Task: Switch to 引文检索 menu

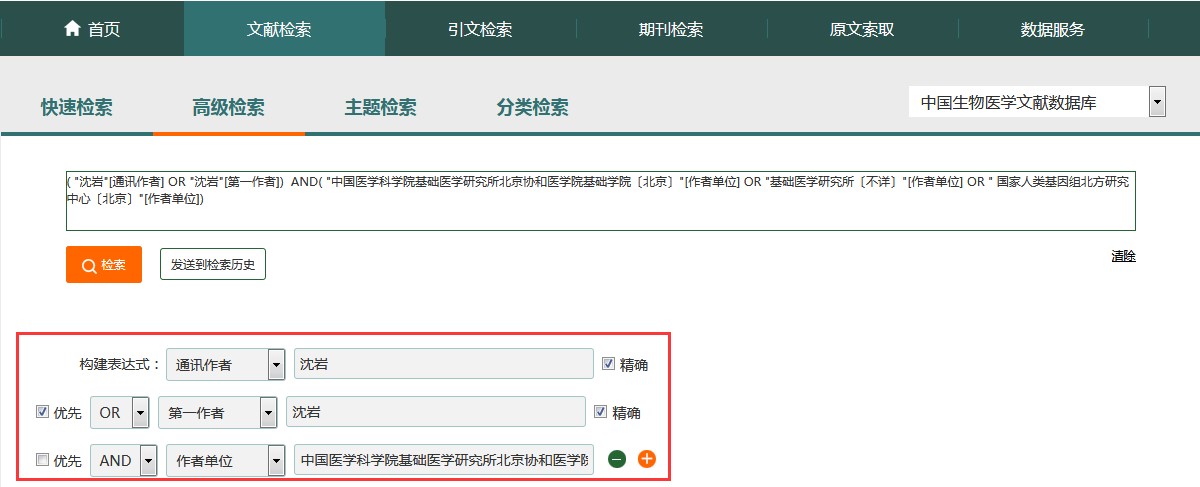Action: (x=480, y=29)
